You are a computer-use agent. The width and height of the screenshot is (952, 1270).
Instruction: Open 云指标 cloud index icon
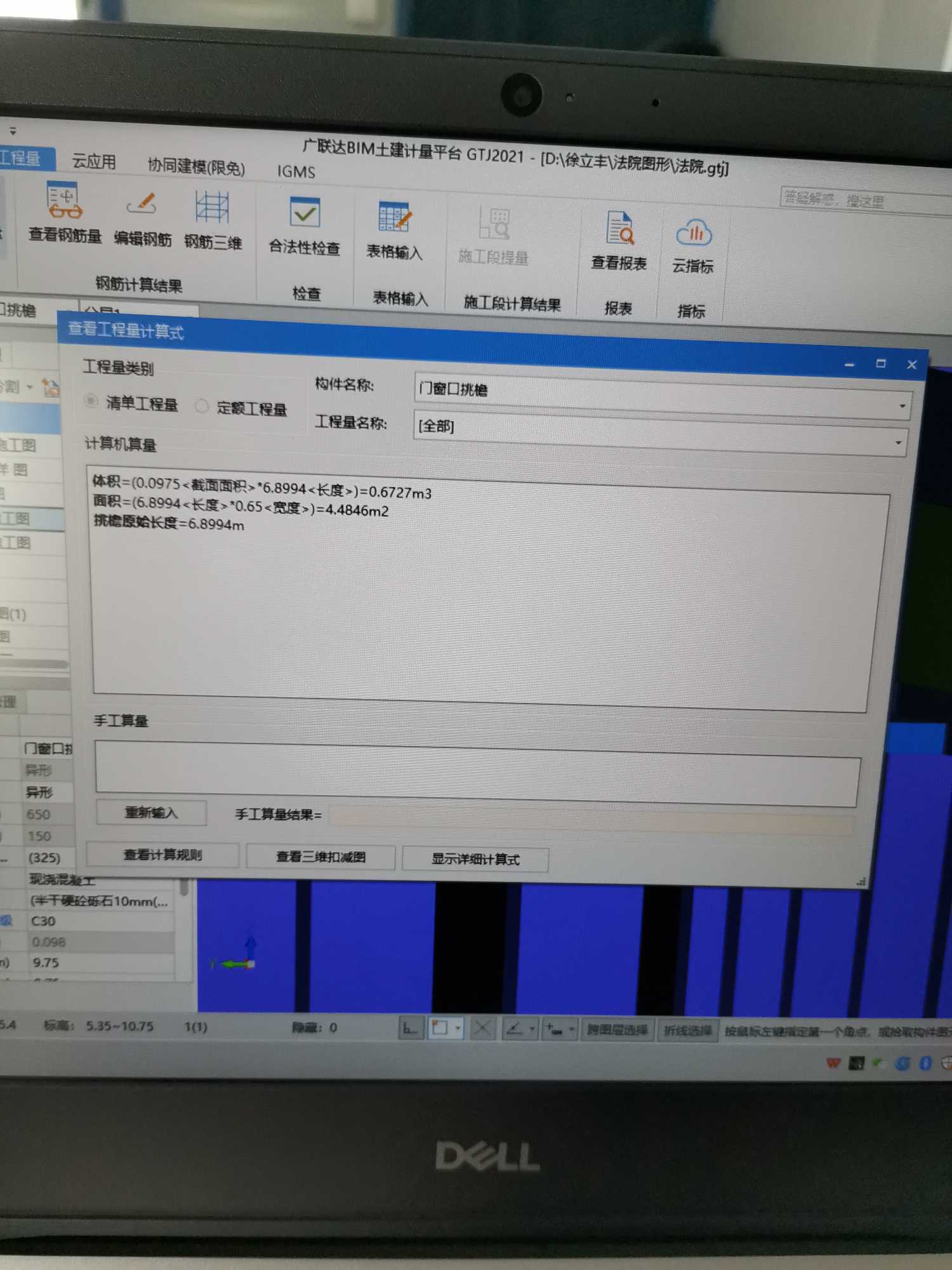click(x=693, y=245)
